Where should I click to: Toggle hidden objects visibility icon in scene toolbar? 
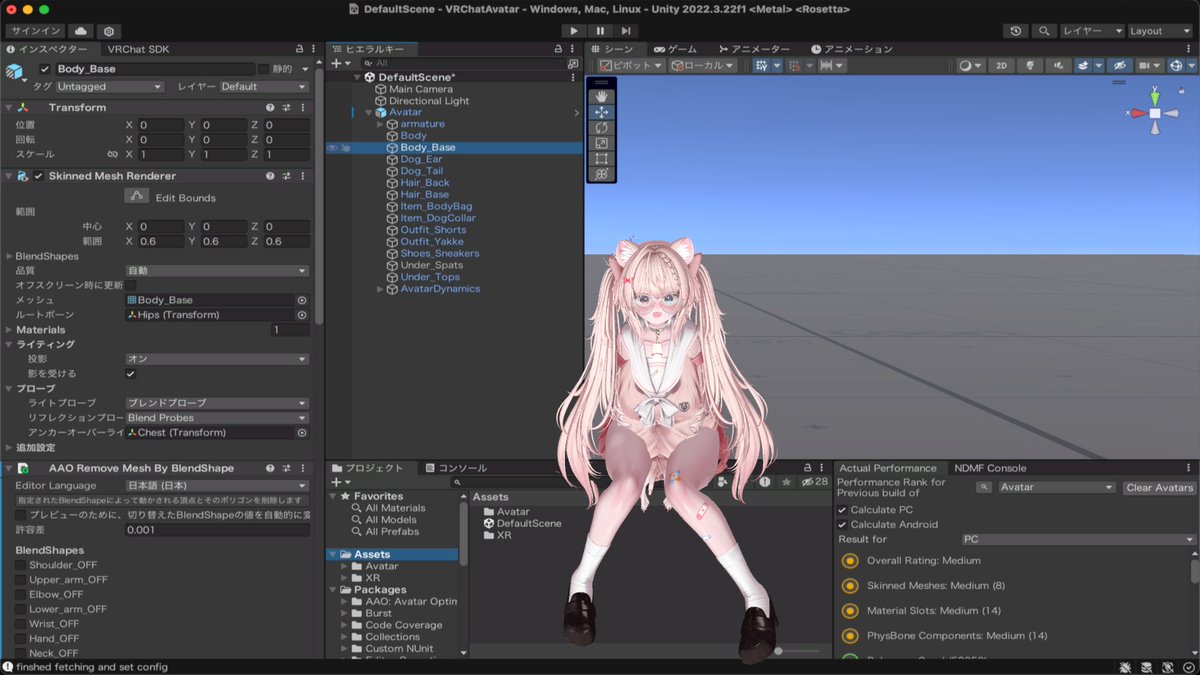click(x=1119, y=65)
